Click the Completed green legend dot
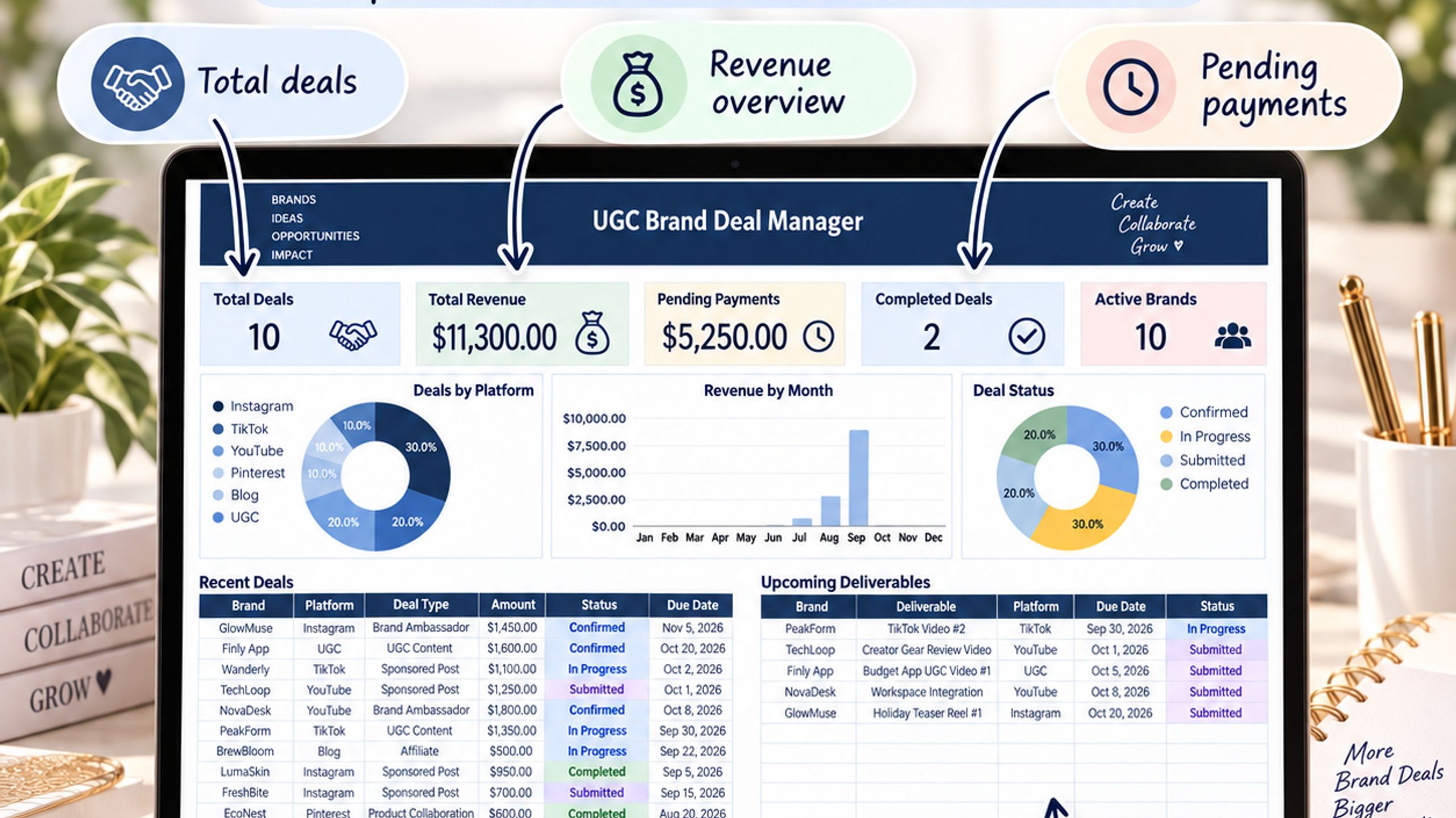 tap(1166, 484)
